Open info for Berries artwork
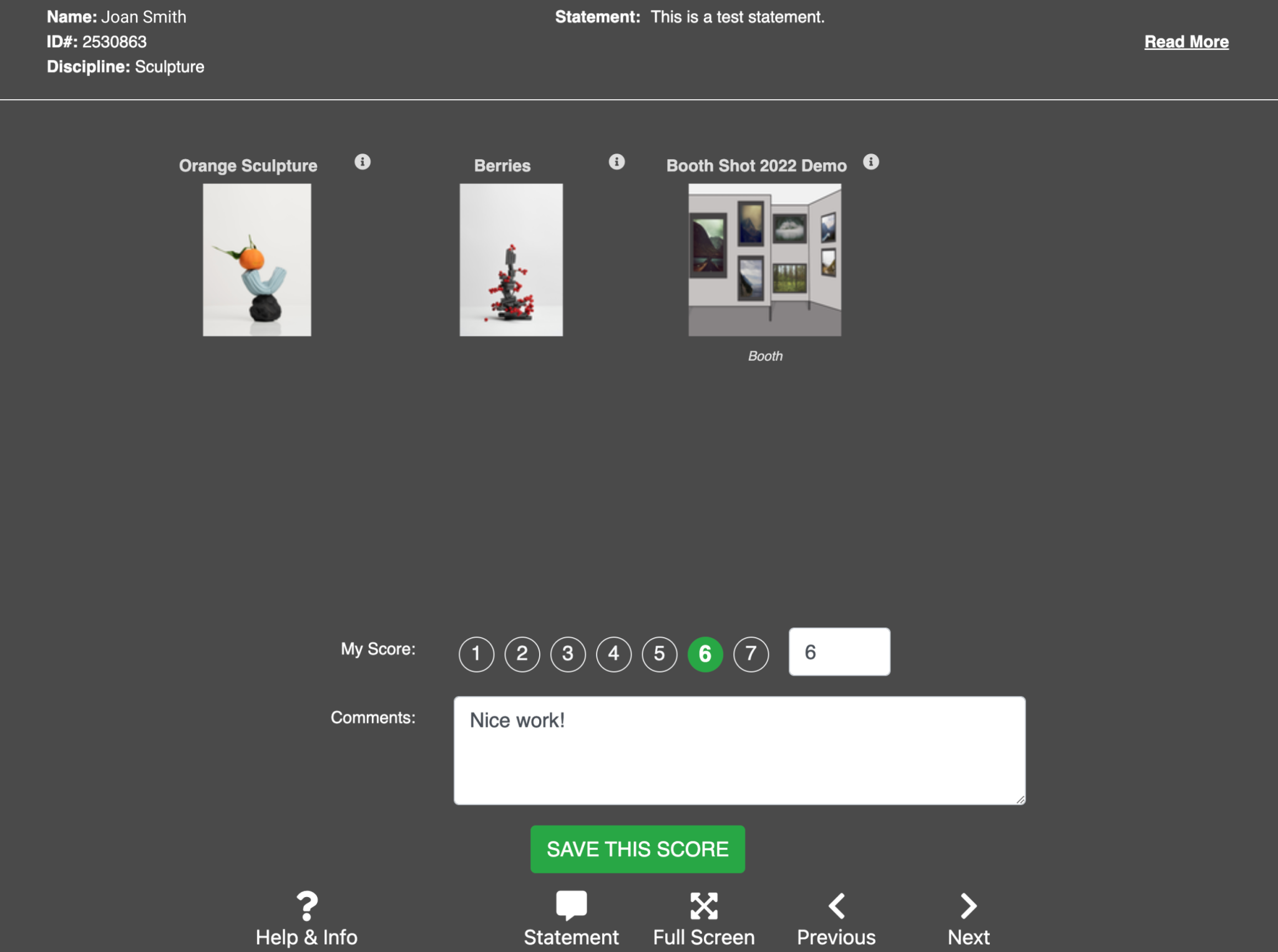The image size is (1278, 952). click(617, 162)
